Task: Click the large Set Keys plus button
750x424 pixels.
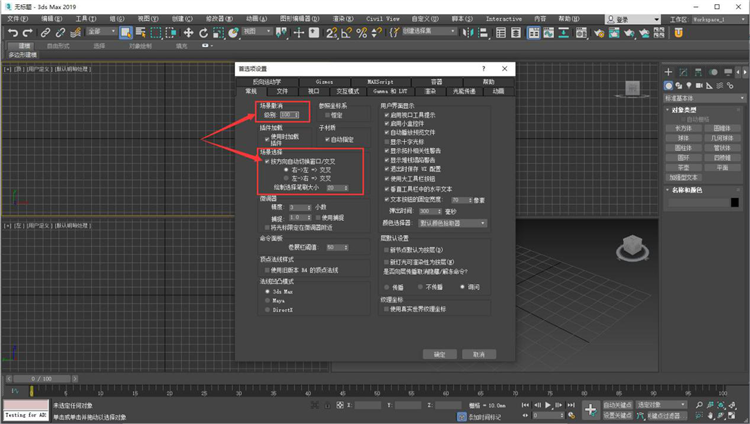Action: pos(591,410)
